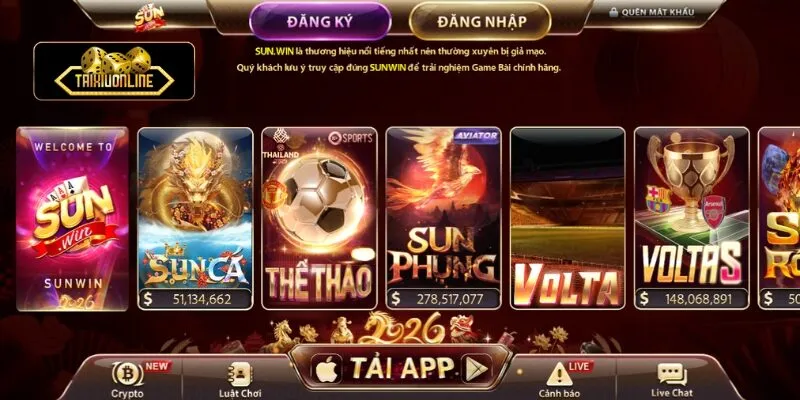Select the Voltas trophy game card
Image resolution: width=800 pixels, height=400 pixels.
point(692,218)
